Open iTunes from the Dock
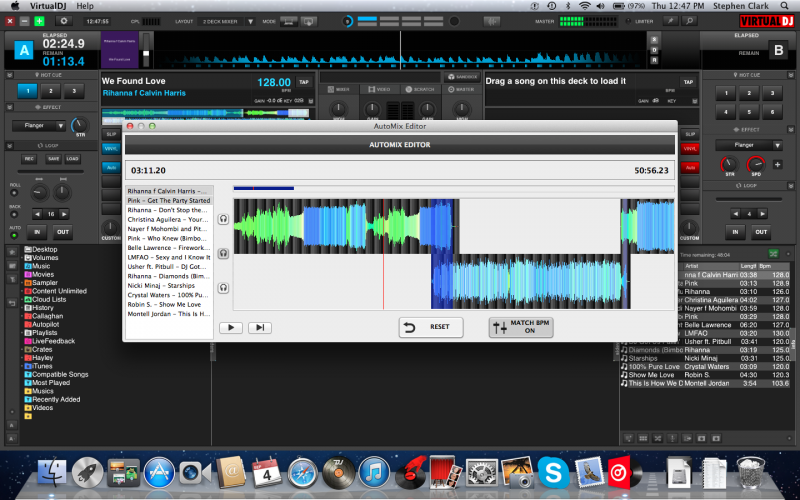800x500 pixels. 374,473
